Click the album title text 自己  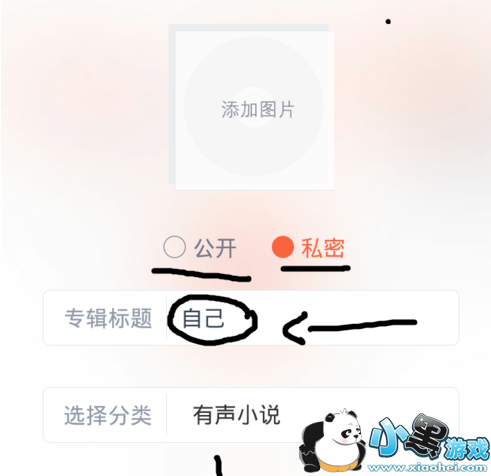click(x=203, y=318)
